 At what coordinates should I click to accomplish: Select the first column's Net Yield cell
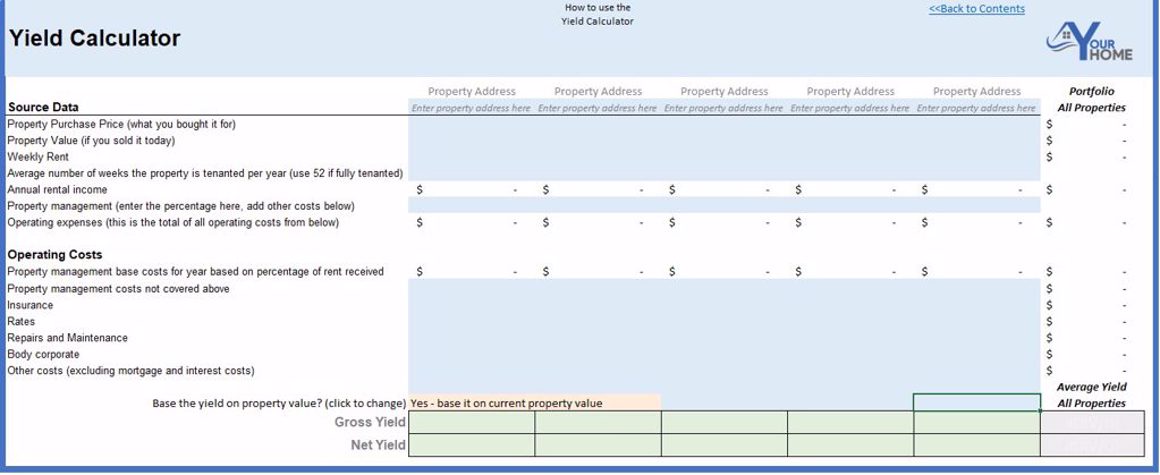coord(471,445)
